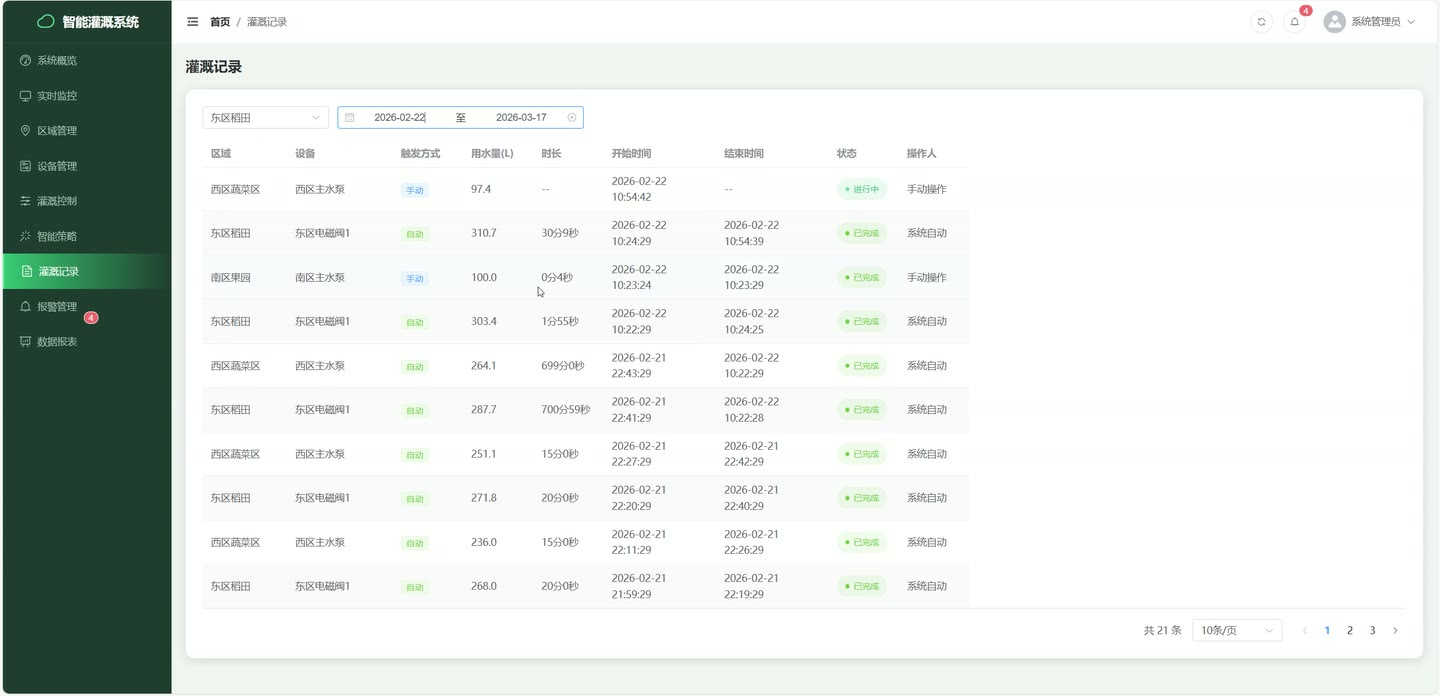Click the 首页 breadcrumb link
This screenshot has width=1440, height=696.
pos(220,21)
